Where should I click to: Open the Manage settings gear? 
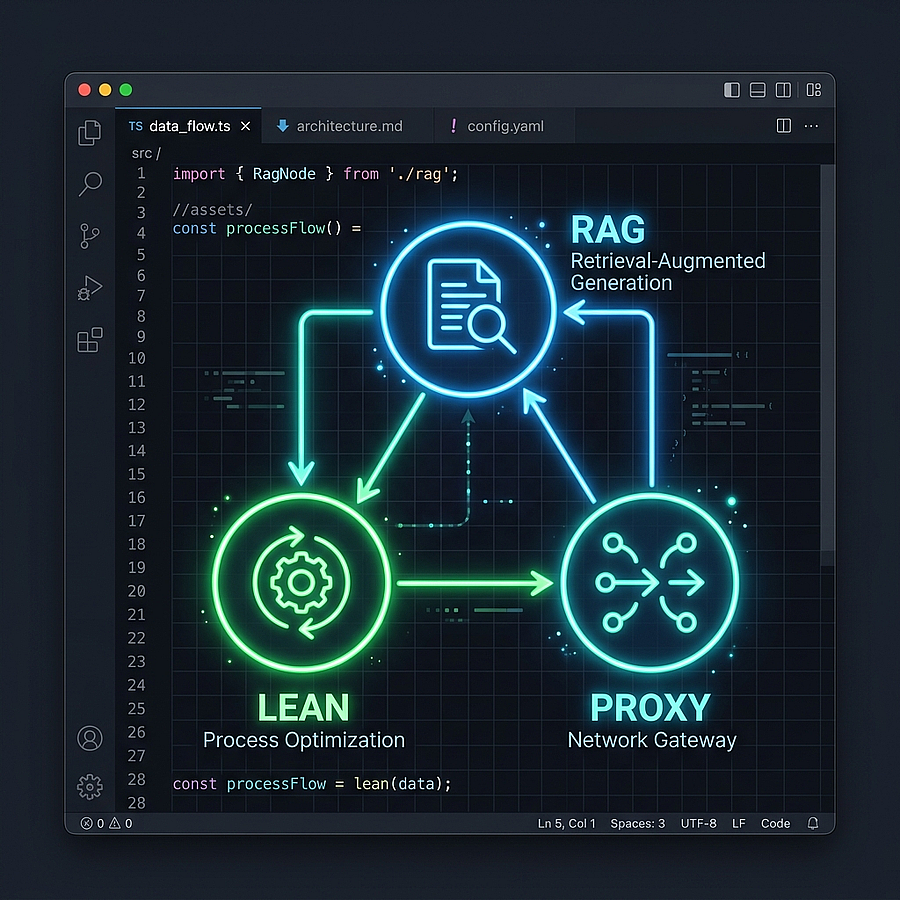coord(90,787)
